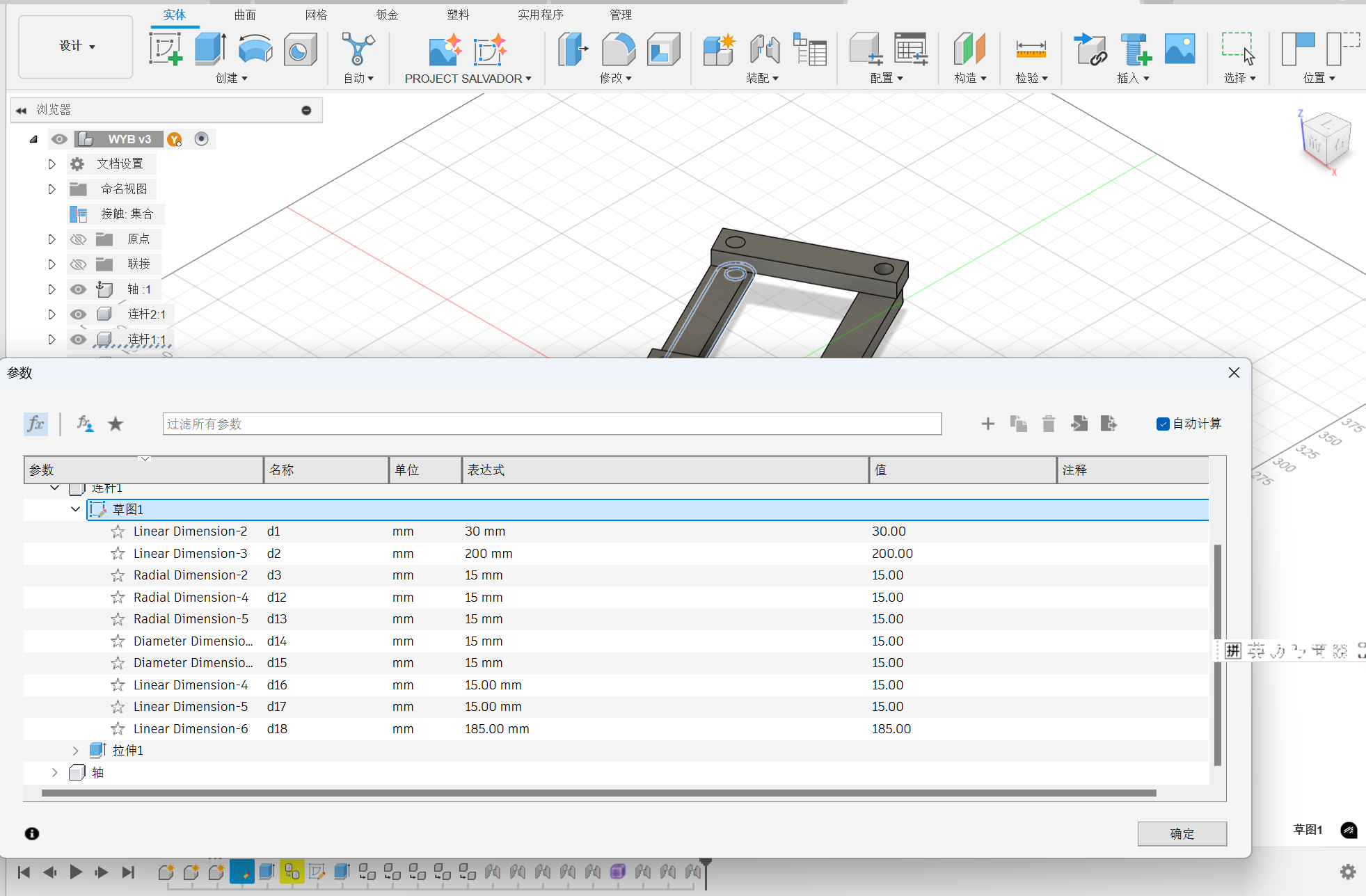The image size is (1366, 896).
Task: Click the 确定 button
Action: [x=1182, y=833]
